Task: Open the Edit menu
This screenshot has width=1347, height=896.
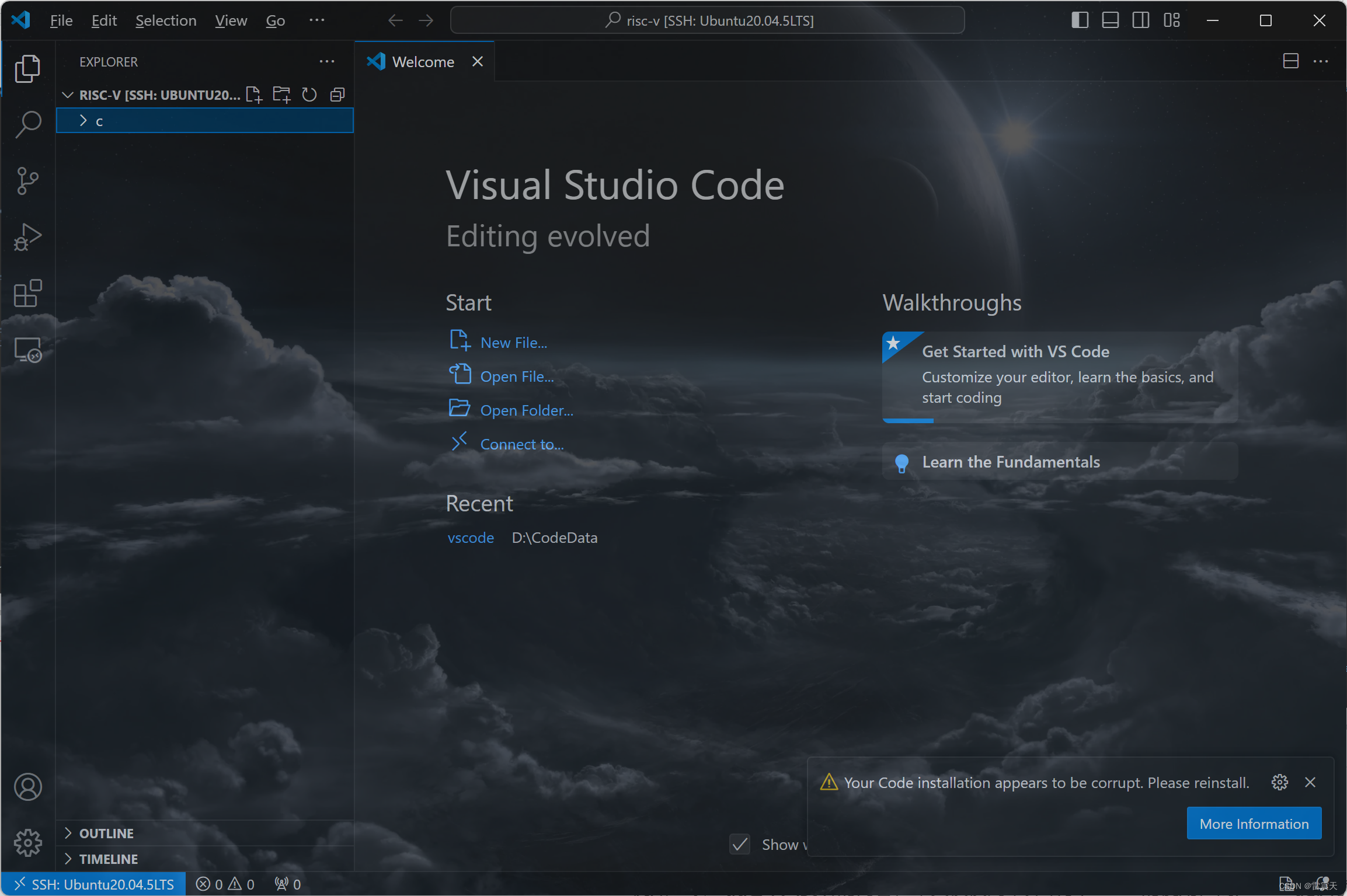Action: 104,20
